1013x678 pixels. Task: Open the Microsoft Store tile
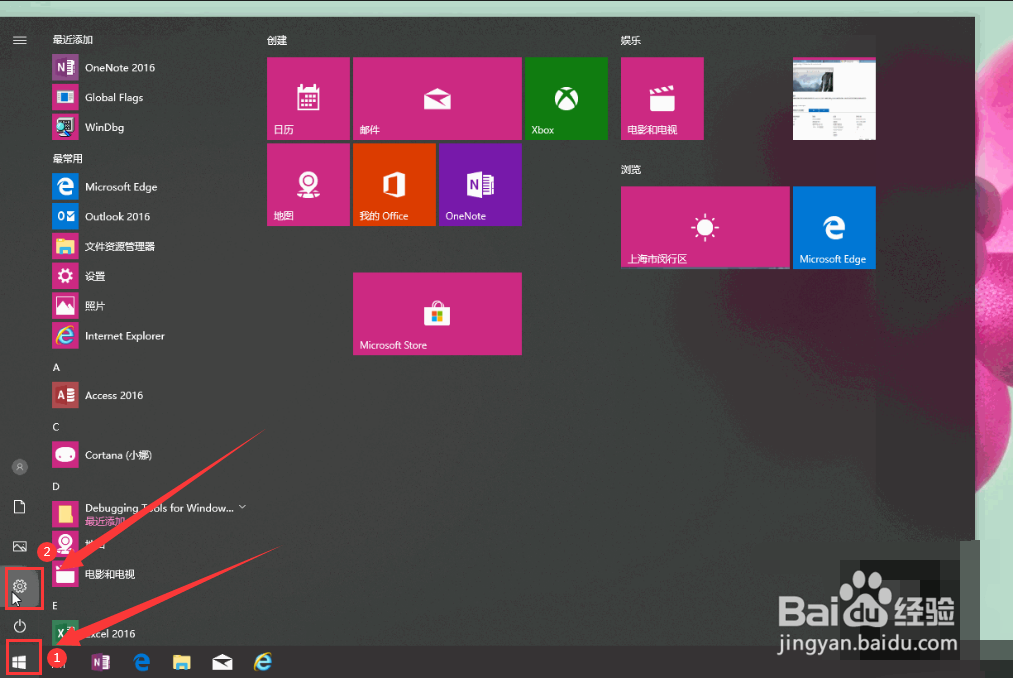point(437,313)
